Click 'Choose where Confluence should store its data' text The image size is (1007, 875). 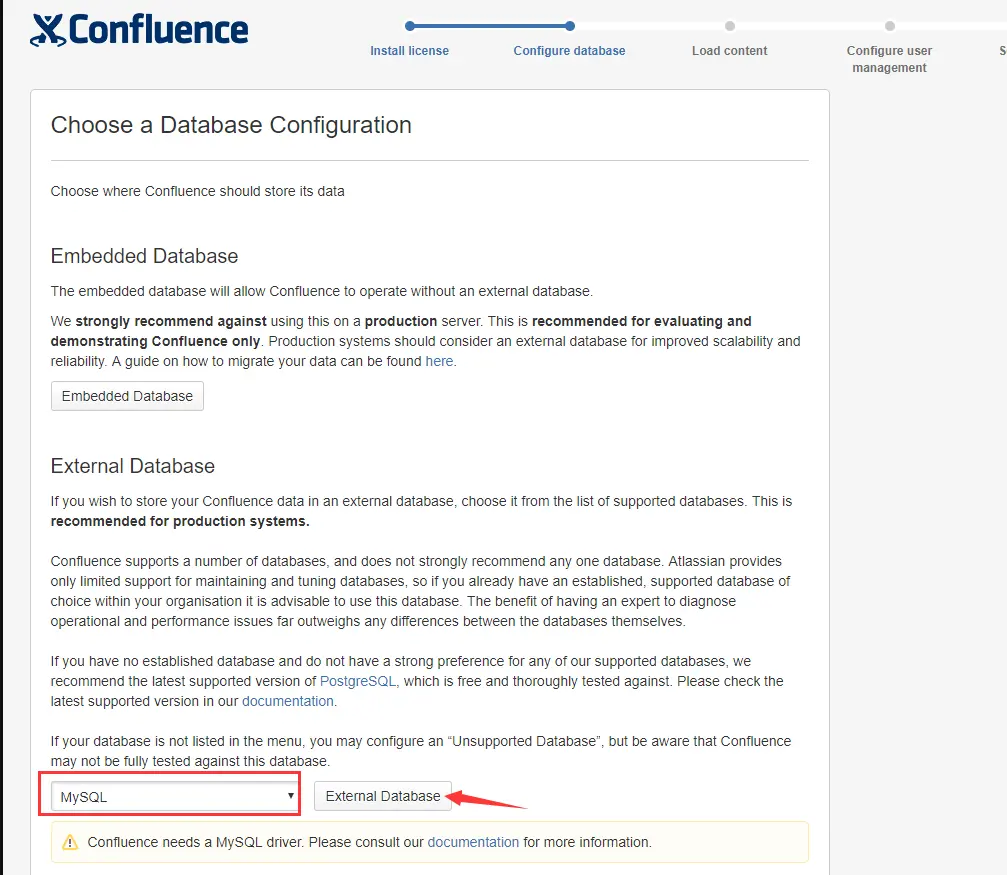coord(197,191)
